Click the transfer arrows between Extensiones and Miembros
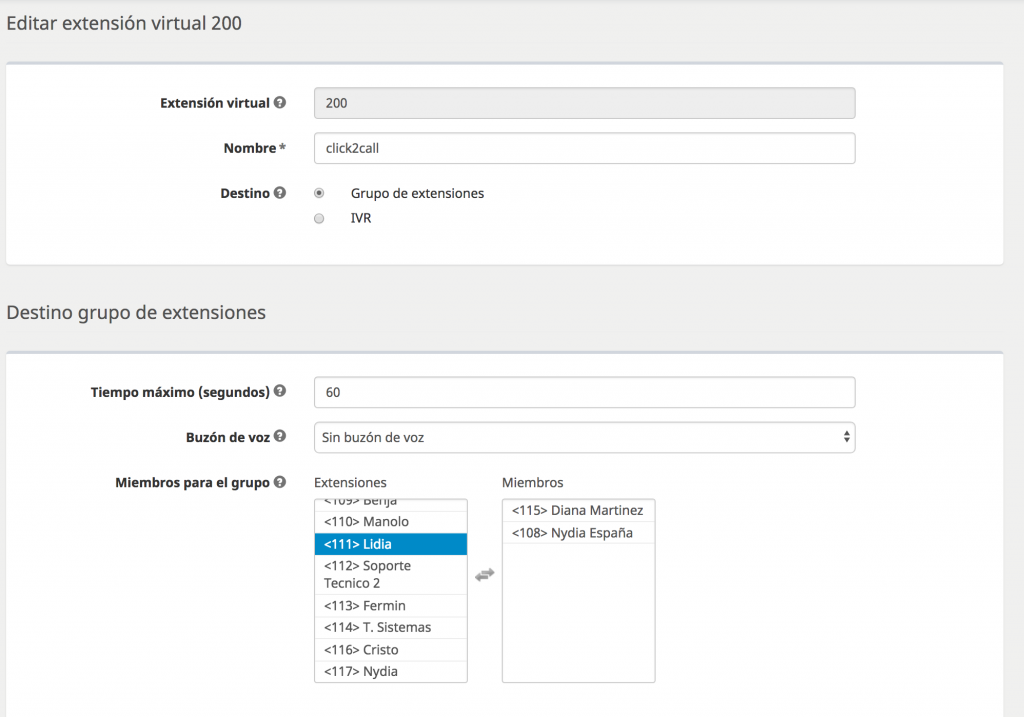 484,574
